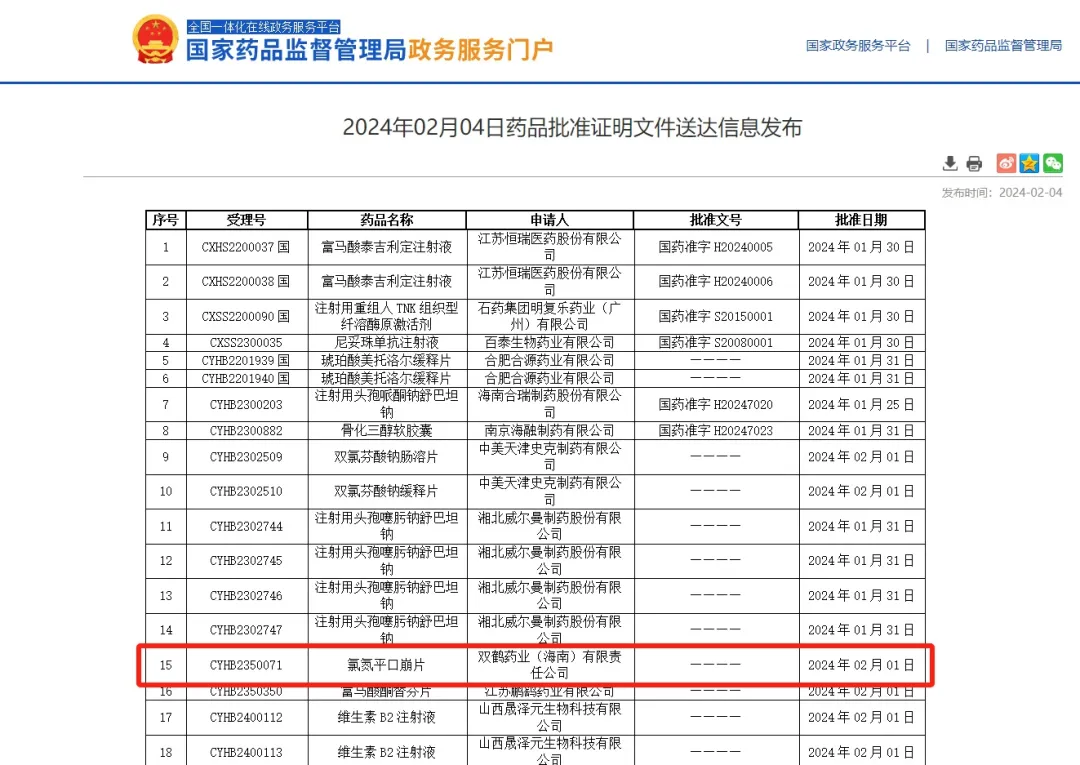Image resolution: width=1080 pixels, height=765 pixels.
Task: Select cell CYHB2201940 国
Action: [246, 379]
